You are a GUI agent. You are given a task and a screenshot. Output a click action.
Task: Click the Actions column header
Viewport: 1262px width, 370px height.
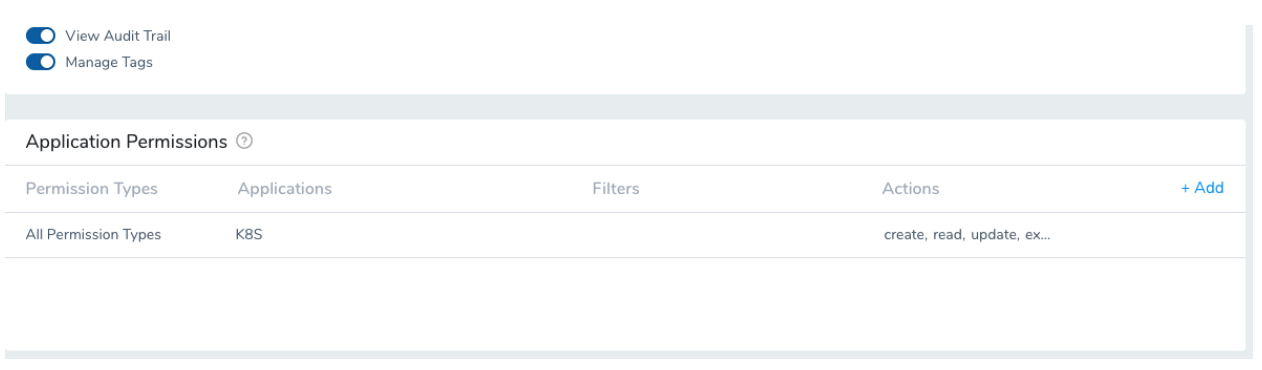[910, 188]
